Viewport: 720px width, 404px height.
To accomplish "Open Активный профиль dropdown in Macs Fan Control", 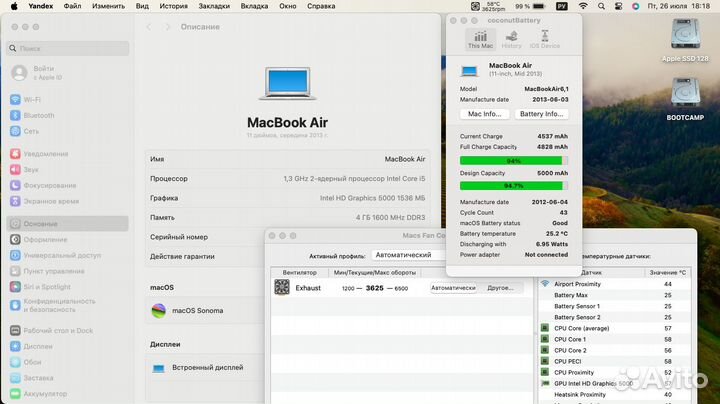I will (409, 255).
